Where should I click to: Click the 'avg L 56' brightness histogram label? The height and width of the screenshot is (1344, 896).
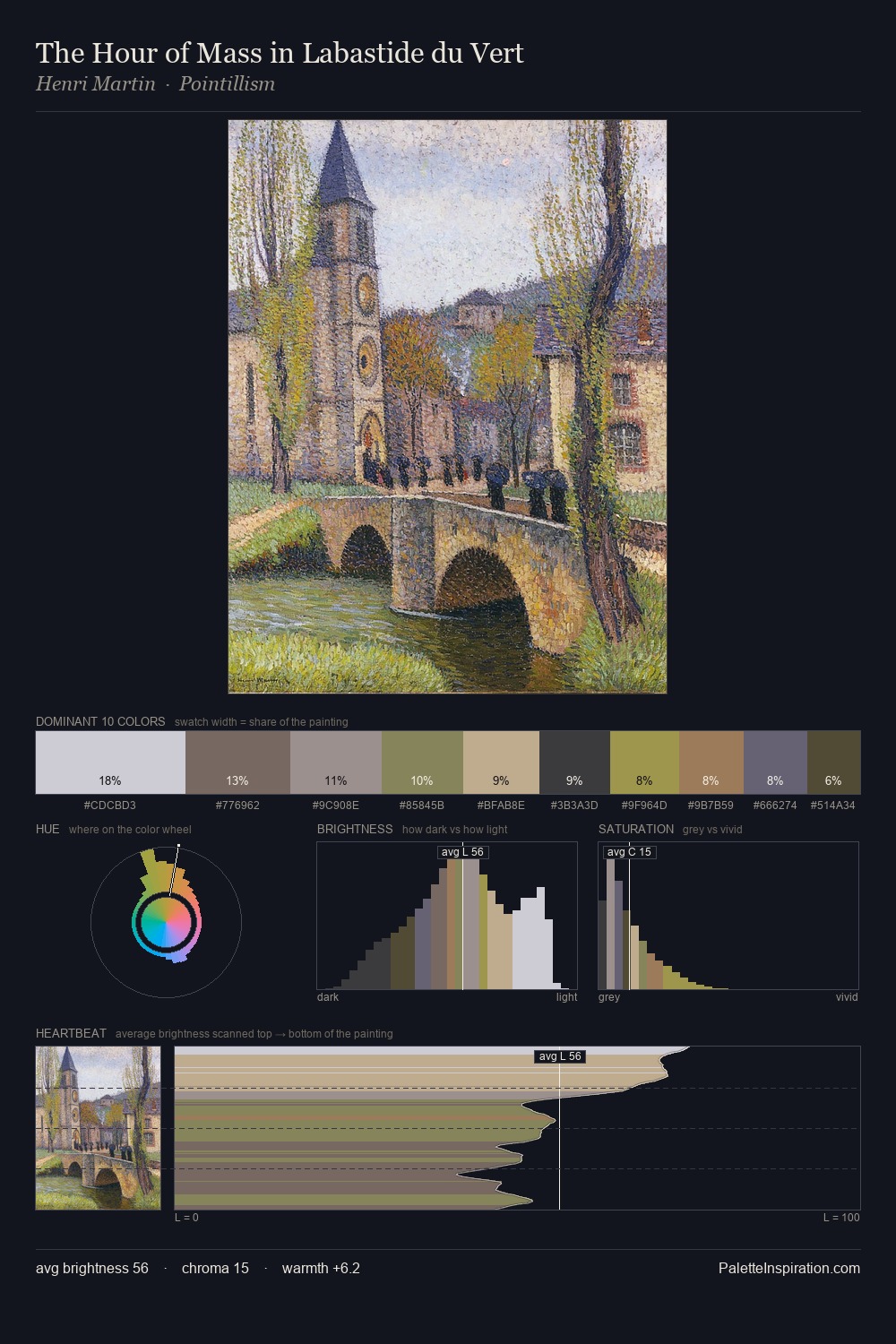462,852
